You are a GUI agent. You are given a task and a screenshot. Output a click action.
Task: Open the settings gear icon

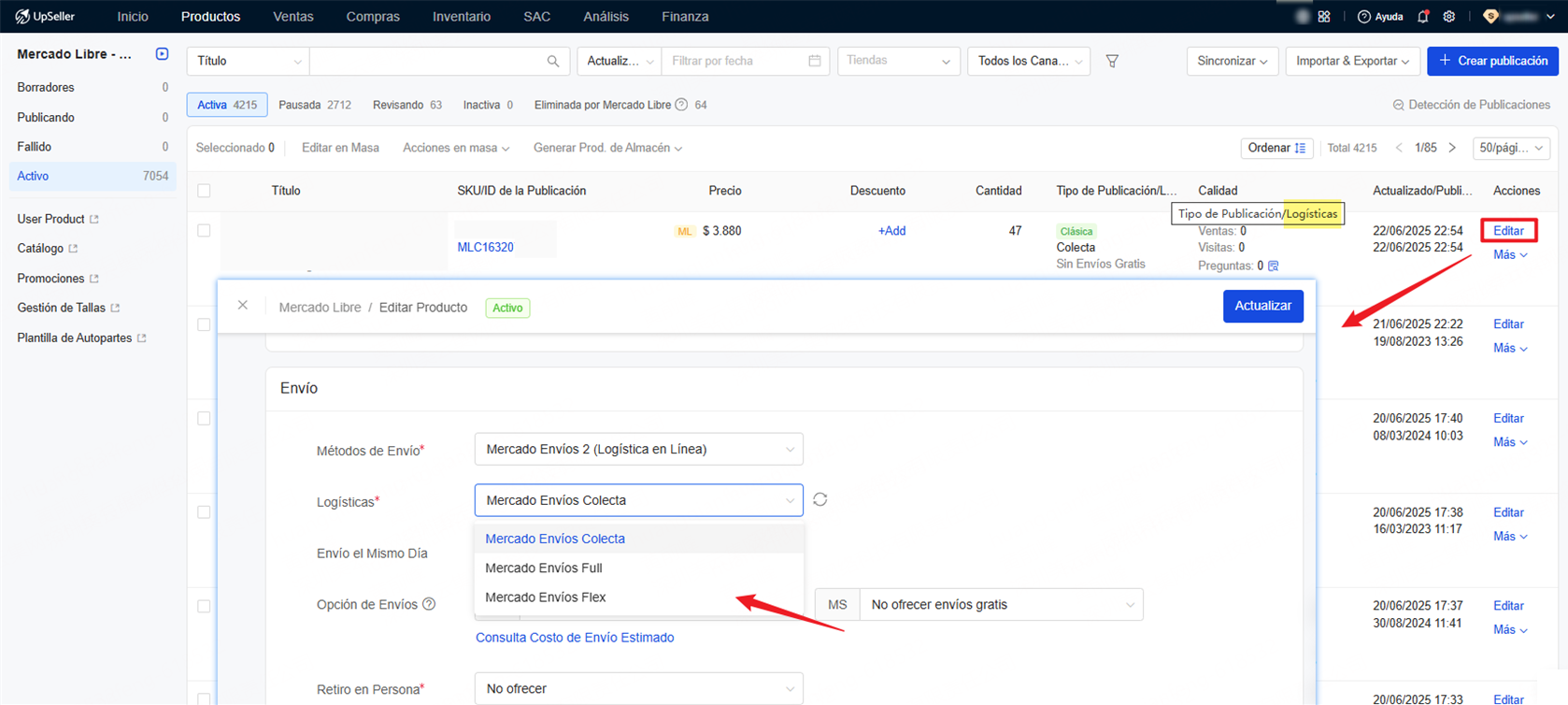(x=1449, y=17)
